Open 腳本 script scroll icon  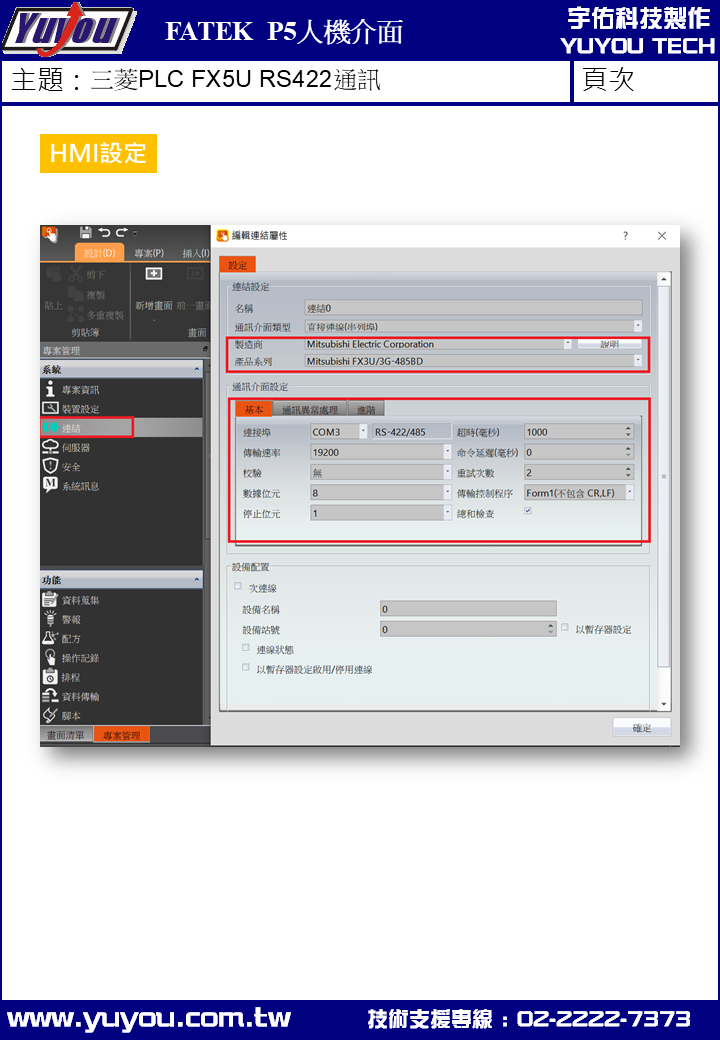click(50, 715)
